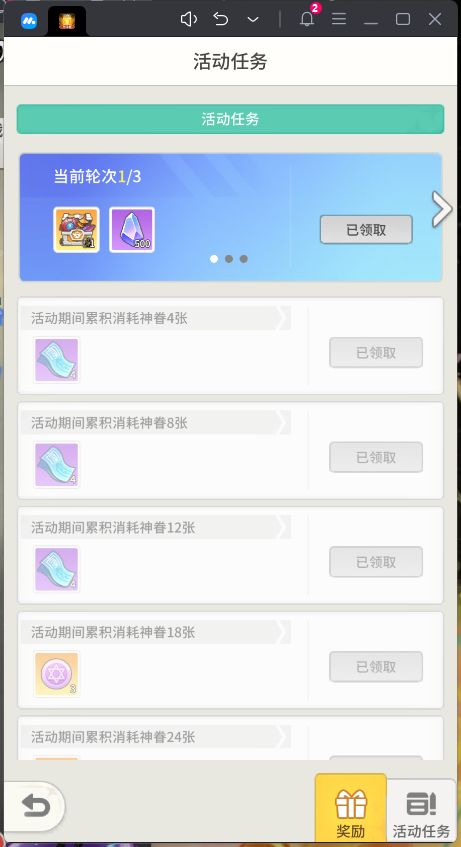The width and height of the screenshot is (461, 847).
Task: Click the return arrow button at bottom left
Action: point(35,807)
